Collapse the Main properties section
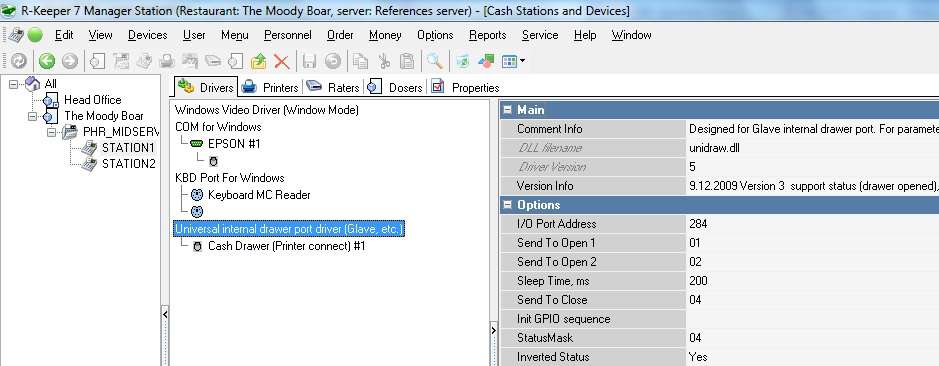The width and height of the screenshot is (939, 366). (x=508, y=110)
